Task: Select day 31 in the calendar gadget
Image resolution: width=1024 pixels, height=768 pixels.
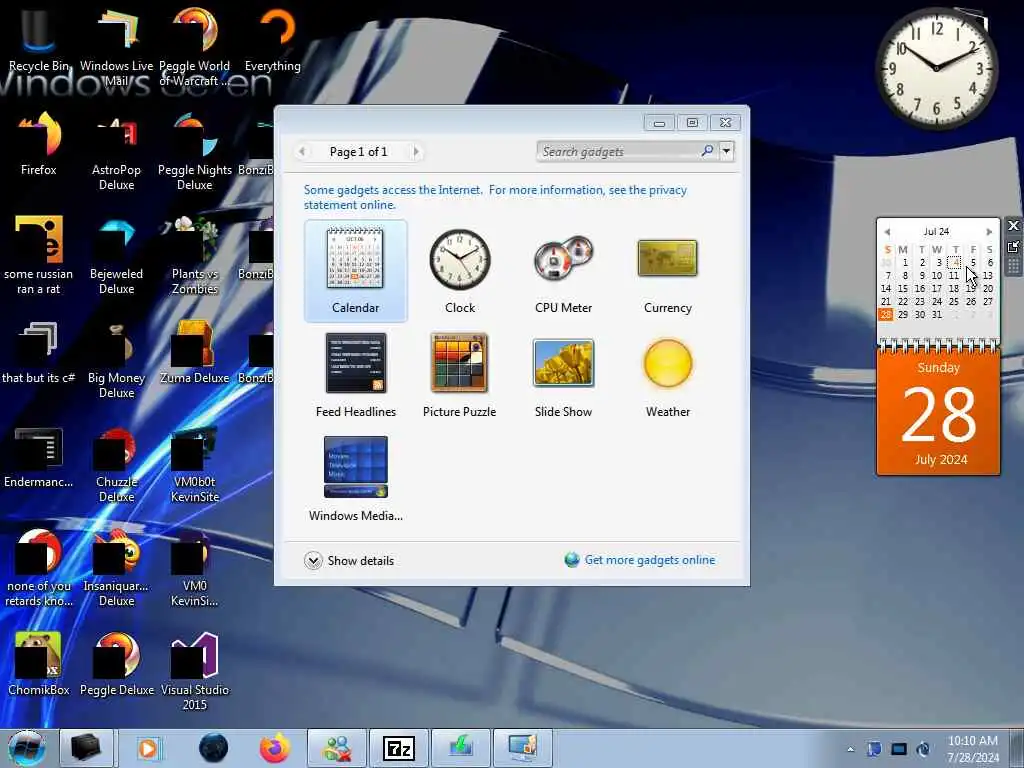Action: pyautogui.click(x=936, y=314)
